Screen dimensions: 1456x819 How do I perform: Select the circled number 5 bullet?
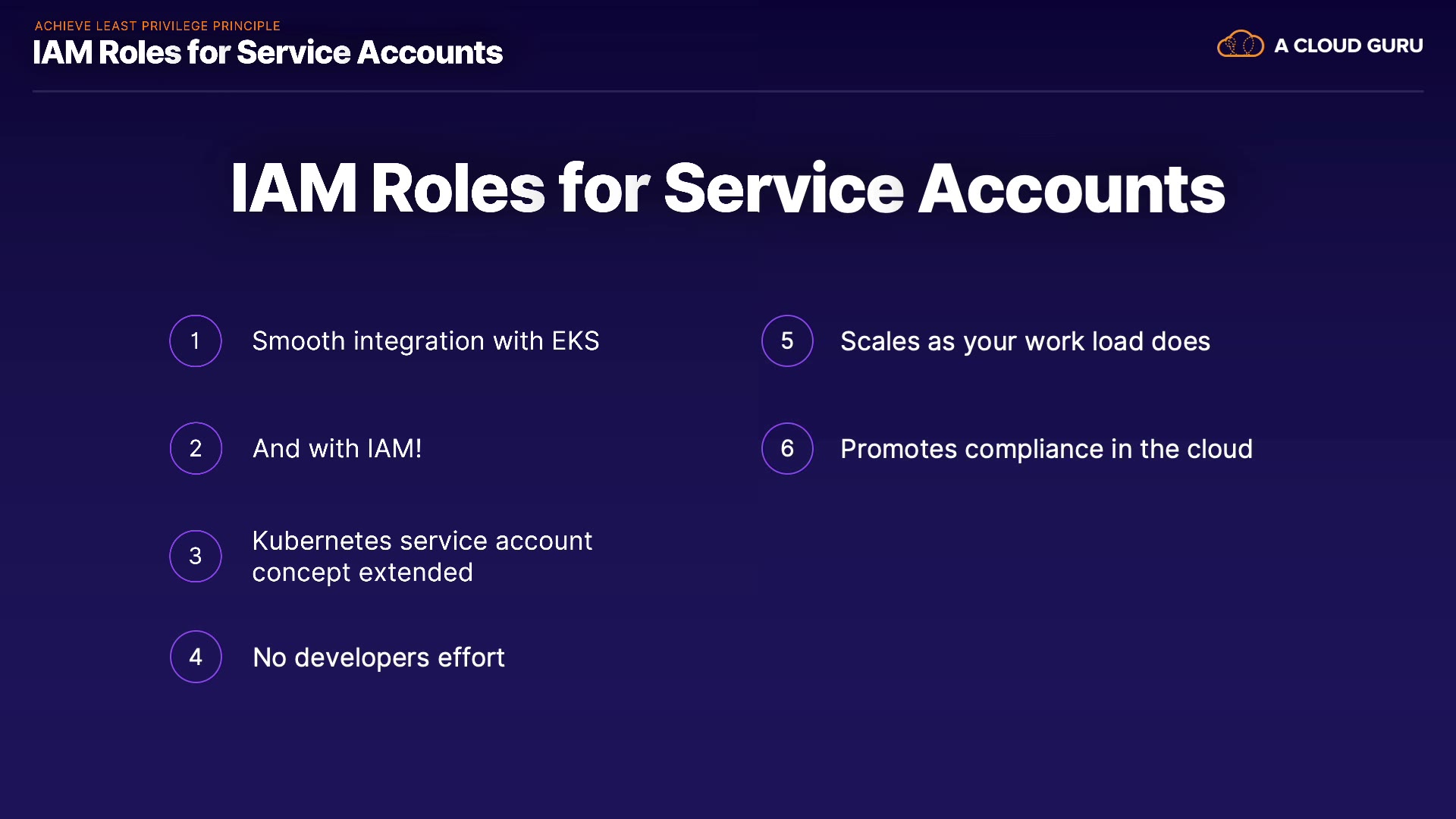click(787, 341)
